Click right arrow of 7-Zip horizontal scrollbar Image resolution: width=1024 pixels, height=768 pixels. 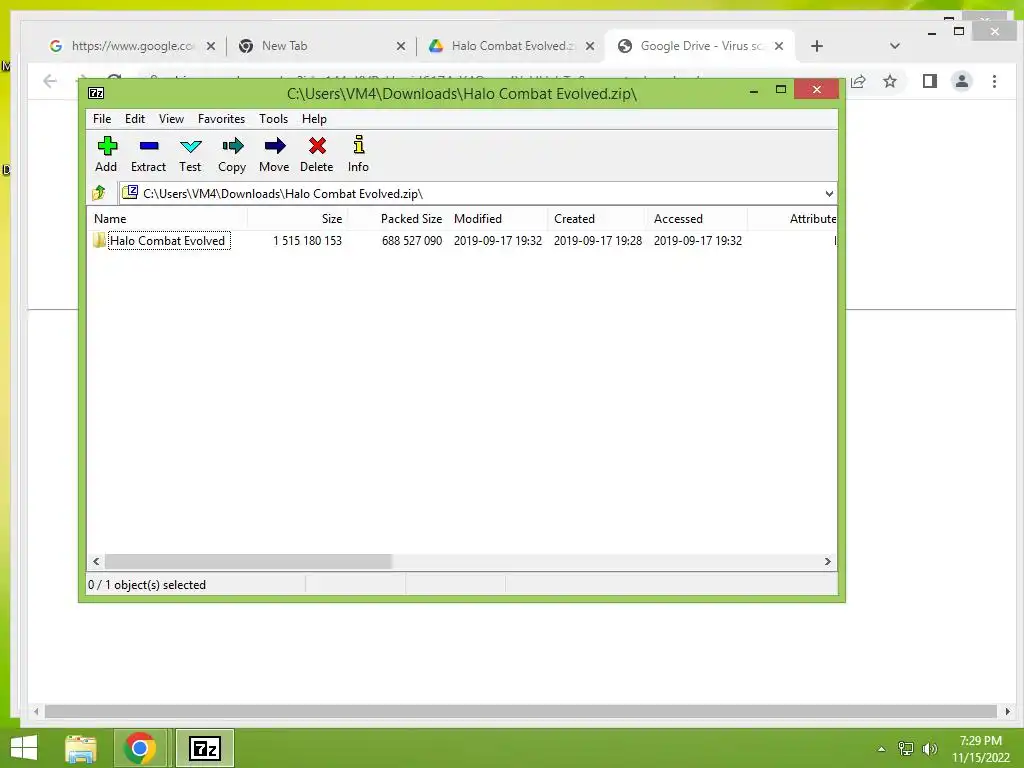click(828, 561)
